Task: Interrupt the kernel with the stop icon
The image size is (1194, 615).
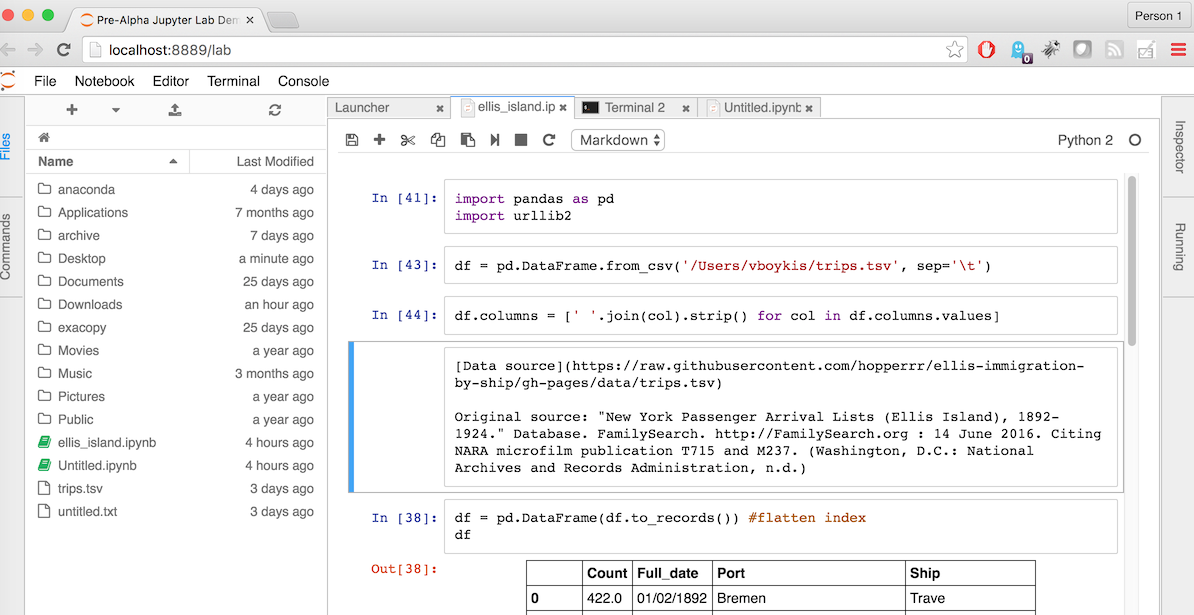Action: coord(521,140)
